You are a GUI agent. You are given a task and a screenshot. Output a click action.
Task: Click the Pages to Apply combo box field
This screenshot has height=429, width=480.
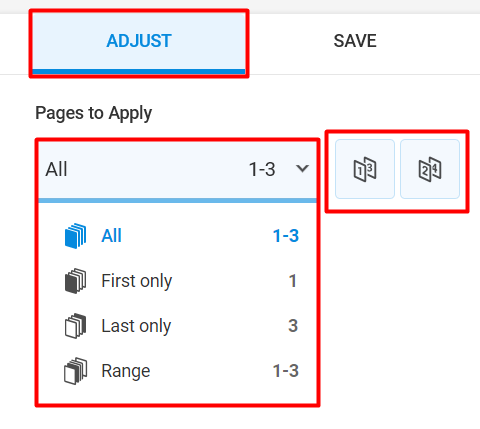pos(177,171)
